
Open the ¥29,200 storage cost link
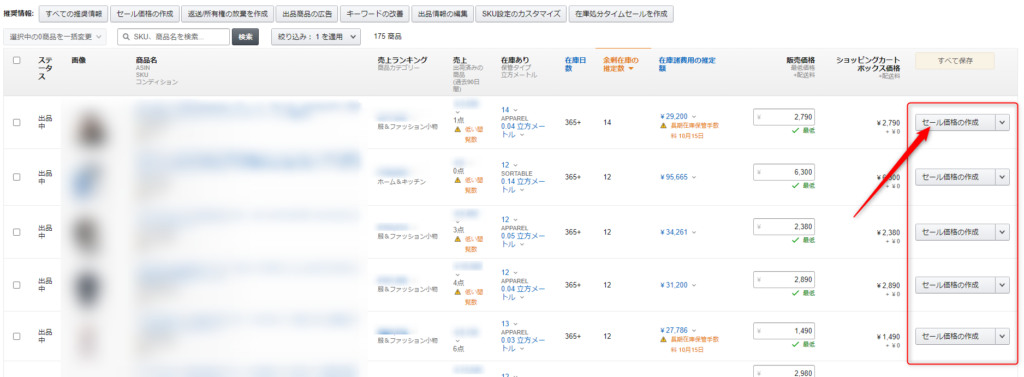click(x=675, y=115)
